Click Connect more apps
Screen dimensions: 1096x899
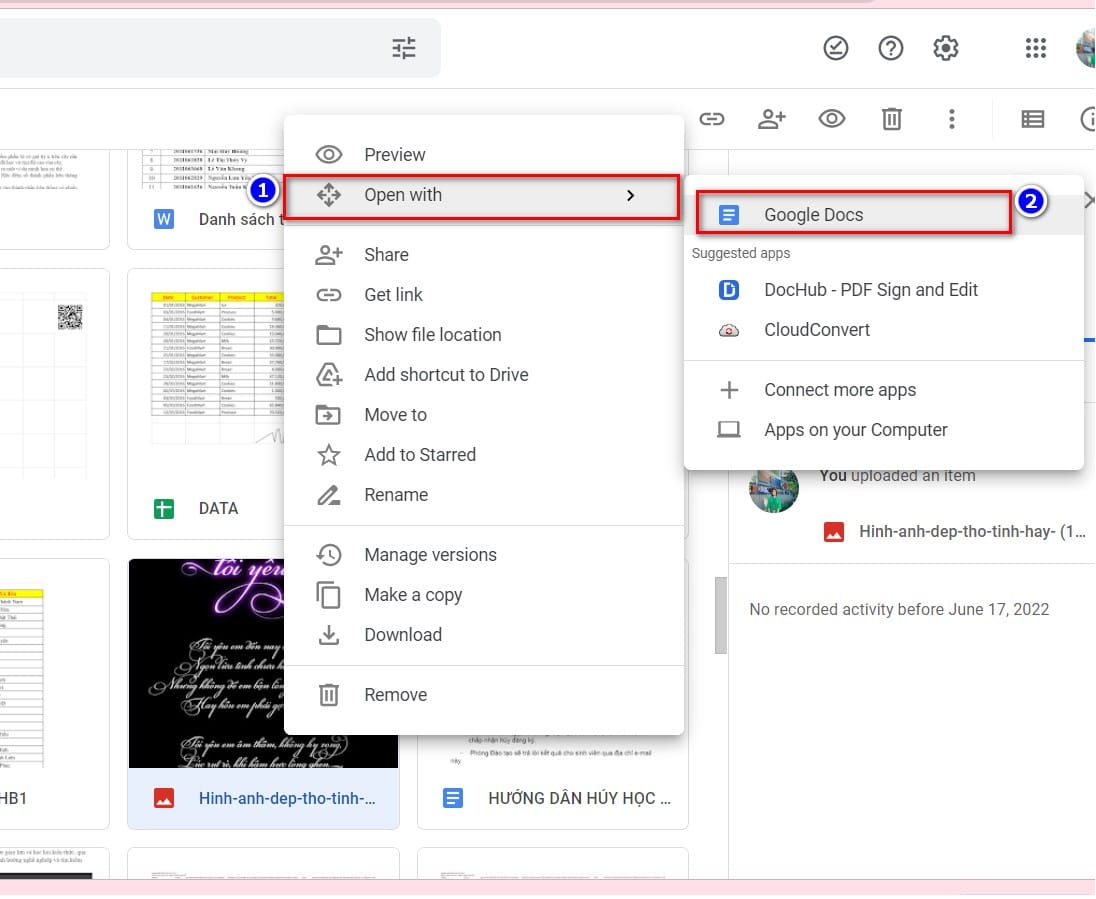(839, 389)
